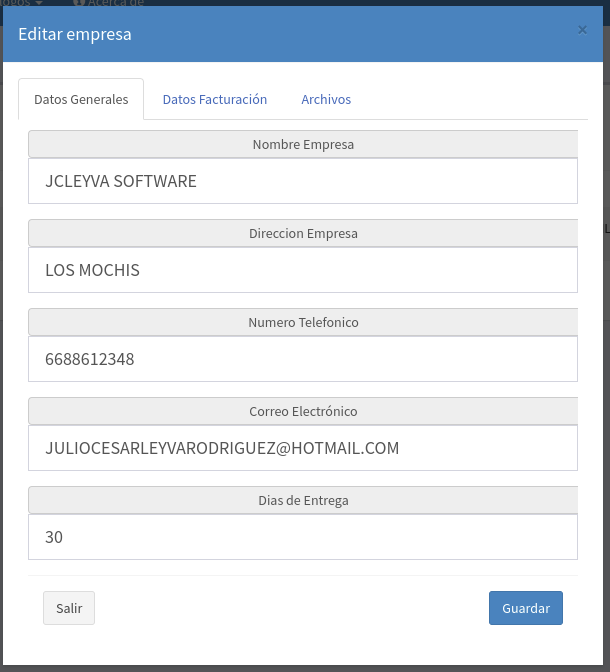Image resolution: width=610 pixels, height=672 pixels.
Task: Switch to the Datos Generales tab
Action: (81, 100)
